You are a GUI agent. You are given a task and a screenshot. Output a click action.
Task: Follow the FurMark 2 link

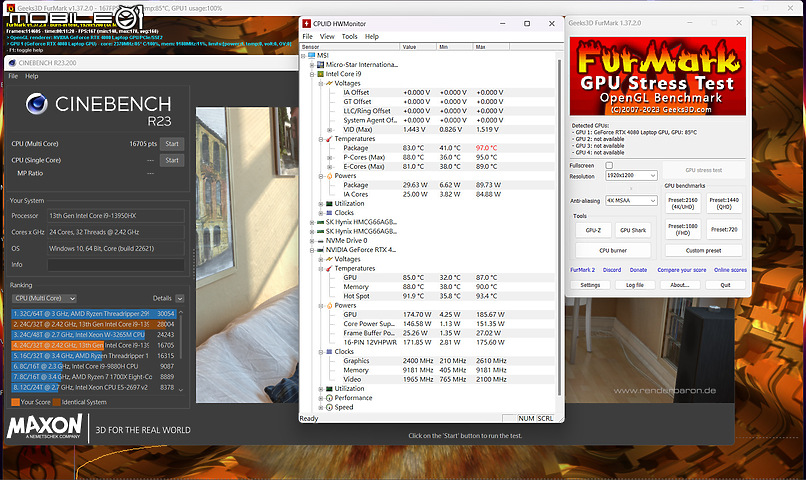point(582,270)
